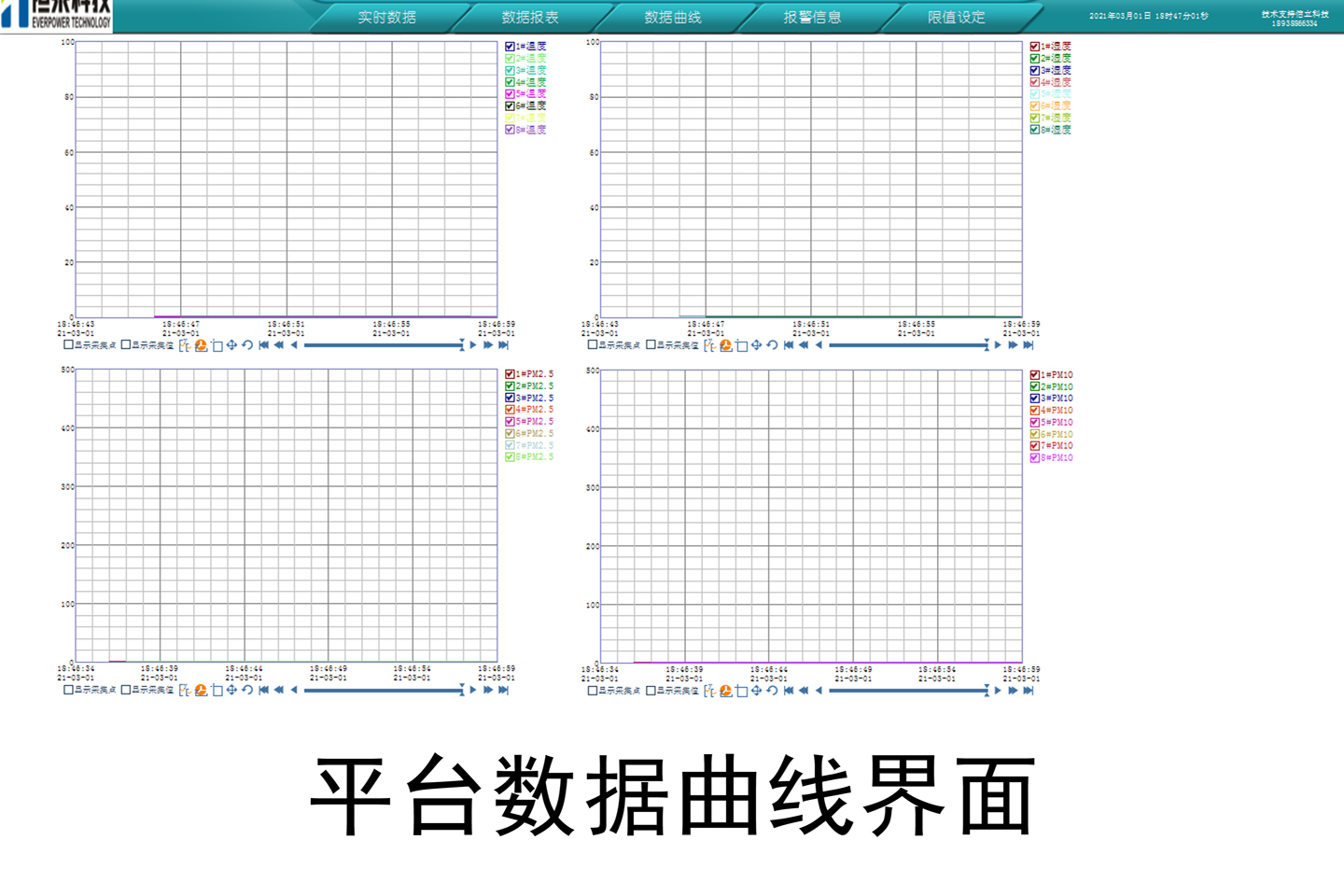Open the 数据报表 page
1344x896 pixels.
(530, 17)
